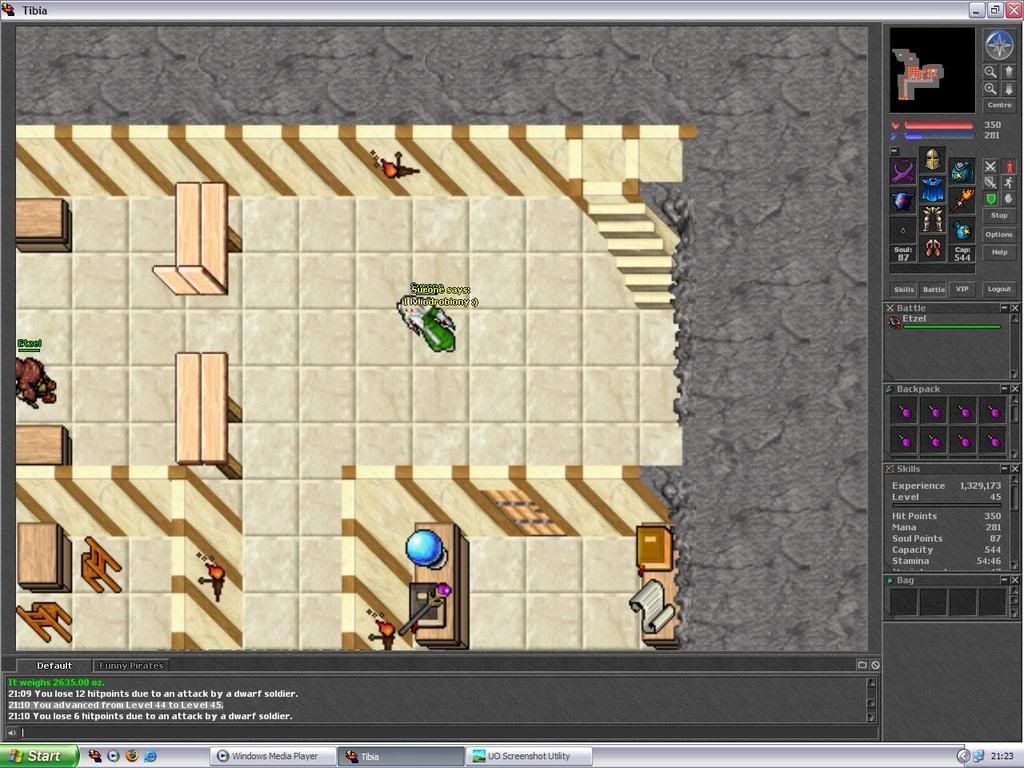Move minimap view one floor down

coord(1009,89)
